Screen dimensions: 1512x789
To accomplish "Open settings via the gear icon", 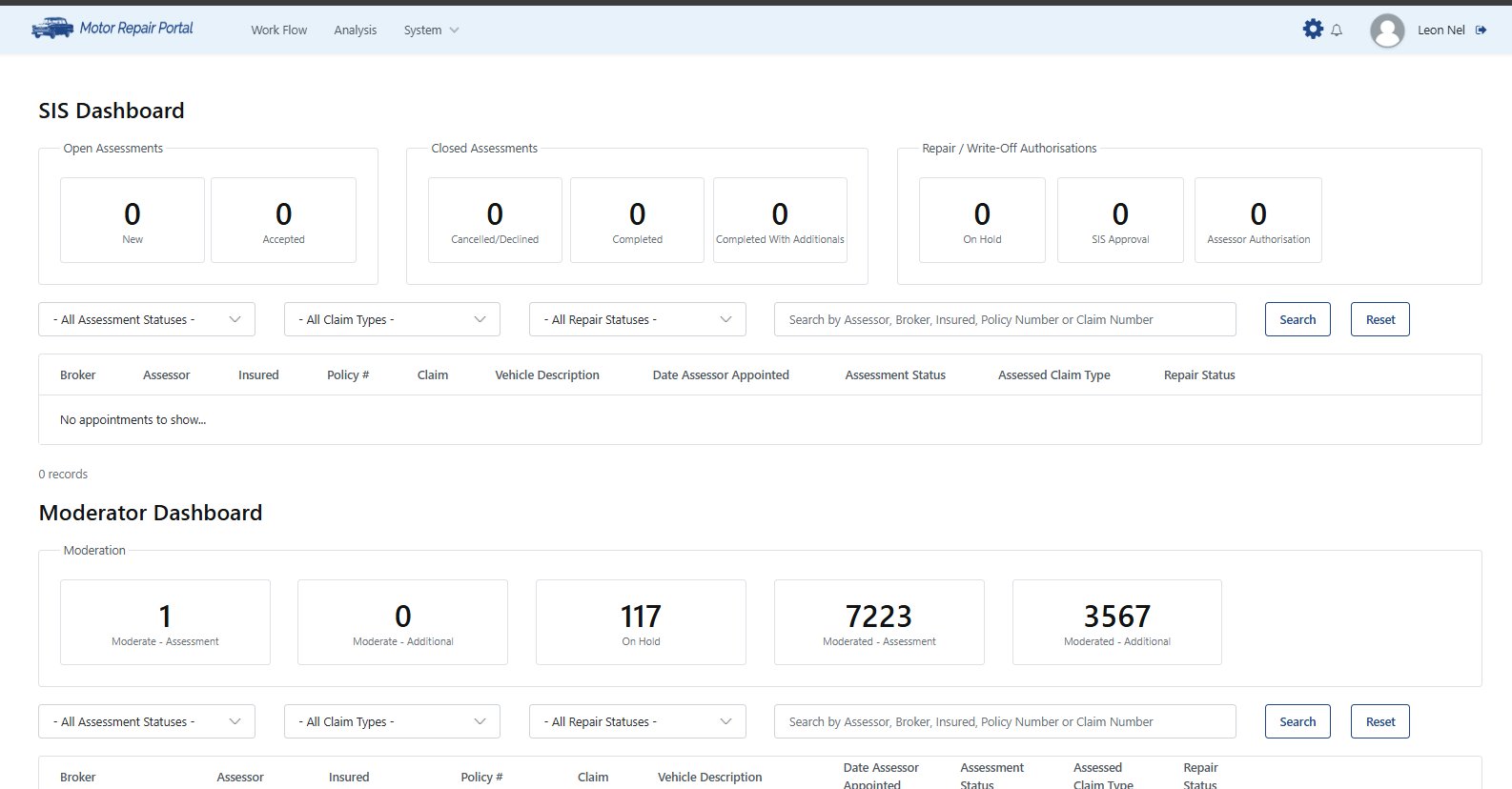I will pyautogui.click(x=1313, y=30).
